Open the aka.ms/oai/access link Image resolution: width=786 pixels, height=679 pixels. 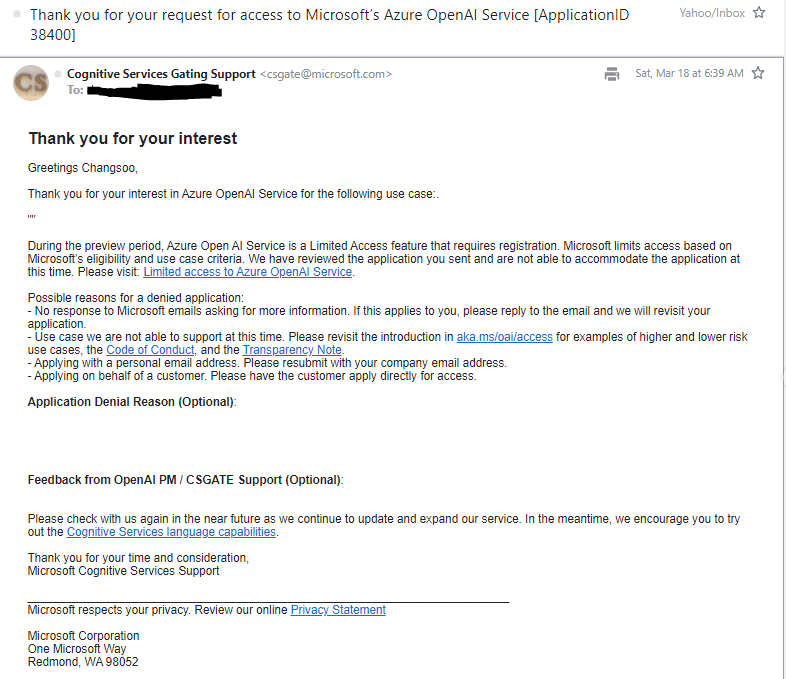click(x=504, y=337)
